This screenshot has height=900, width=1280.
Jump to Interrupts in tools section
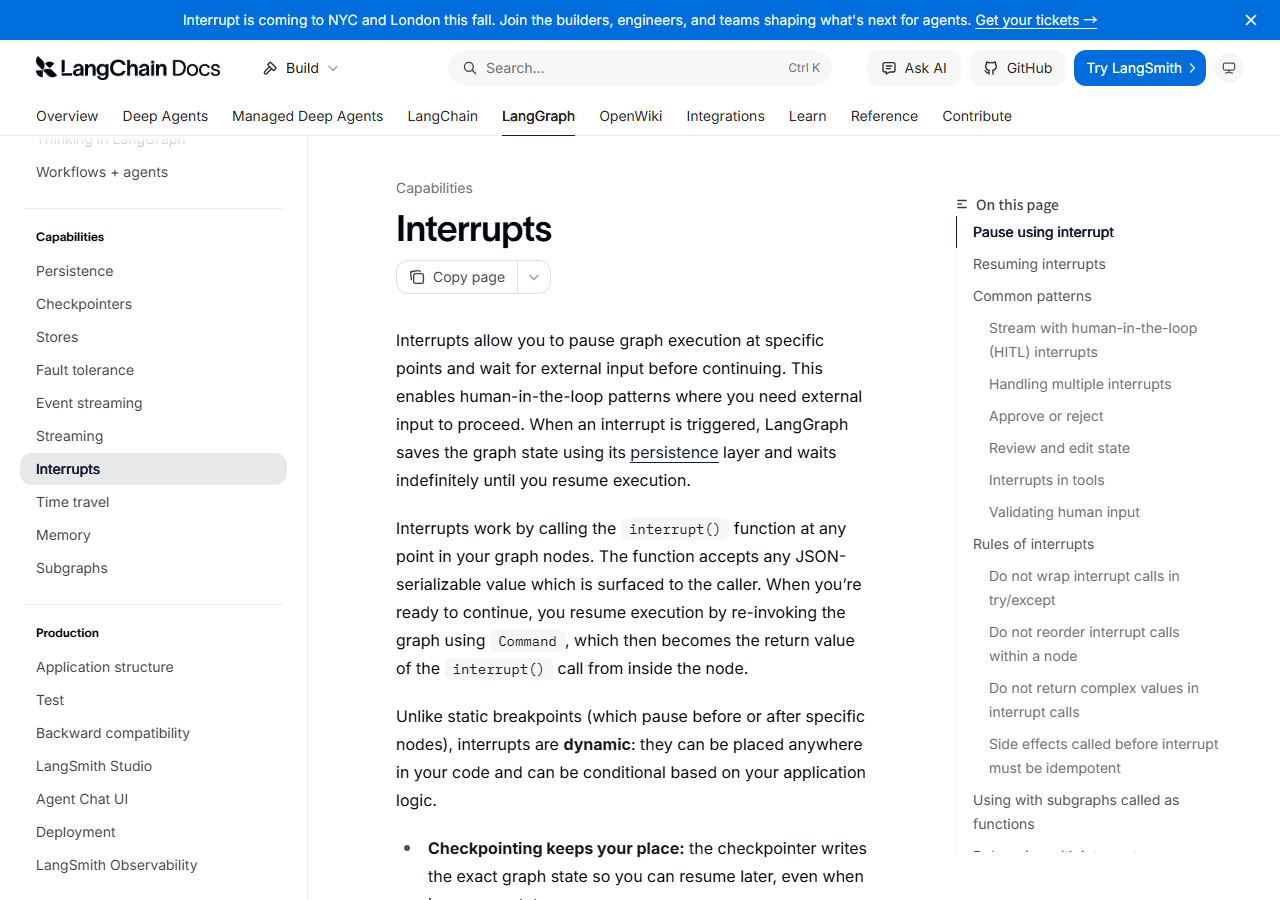1047,480
